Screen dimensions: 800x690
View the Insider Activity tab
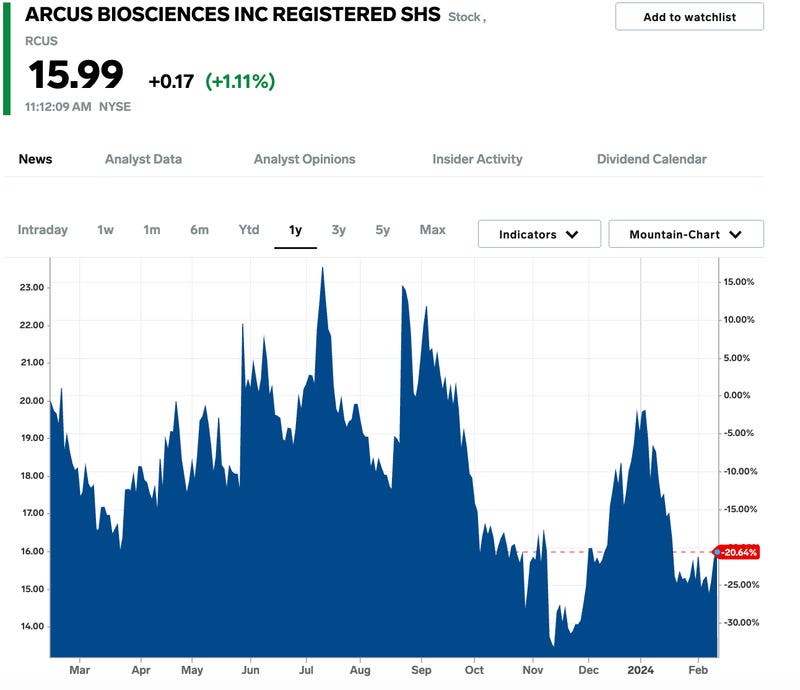click(477, 159)
